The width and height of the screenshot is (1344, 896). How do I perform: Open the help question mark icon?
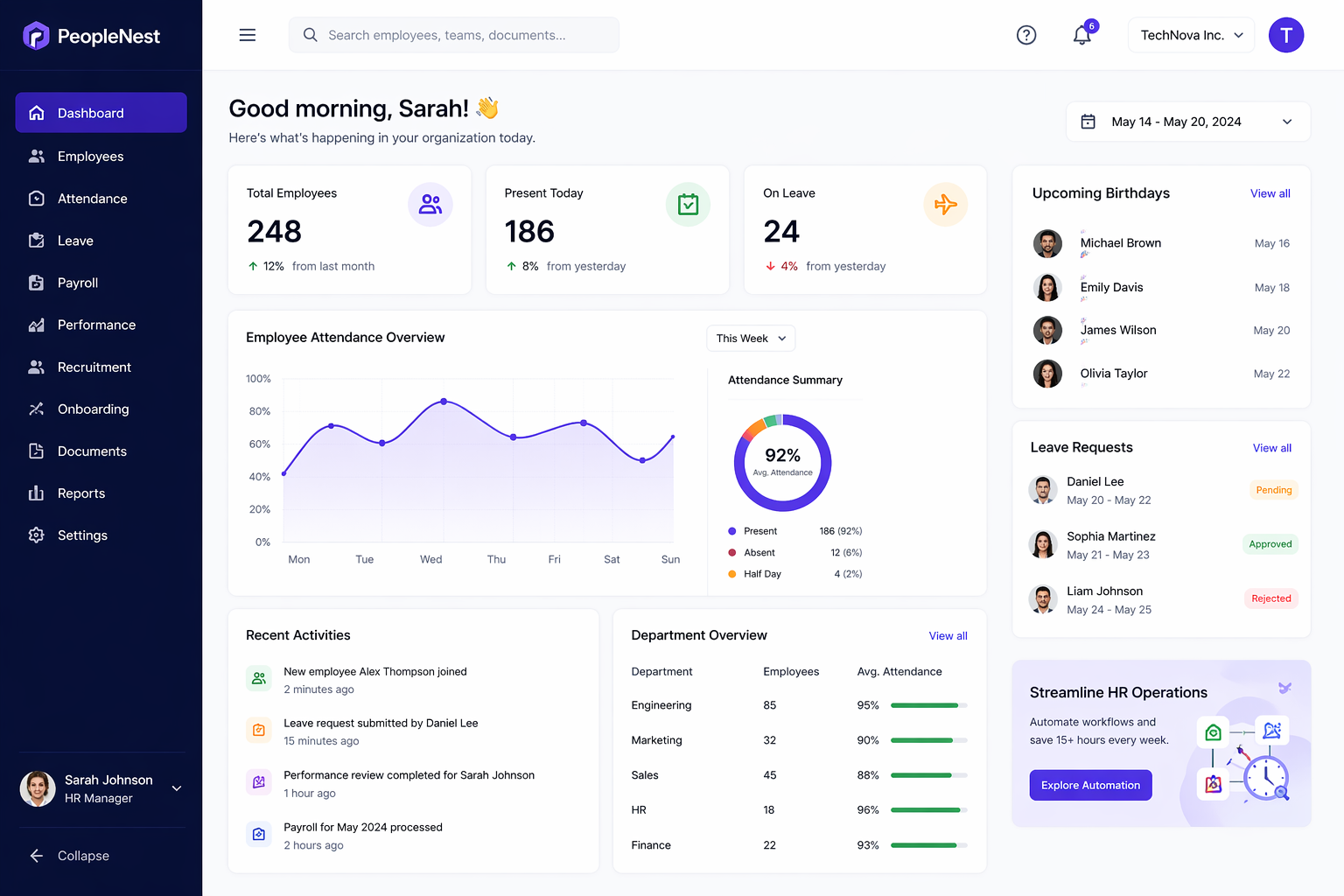tap(1026, 35)
